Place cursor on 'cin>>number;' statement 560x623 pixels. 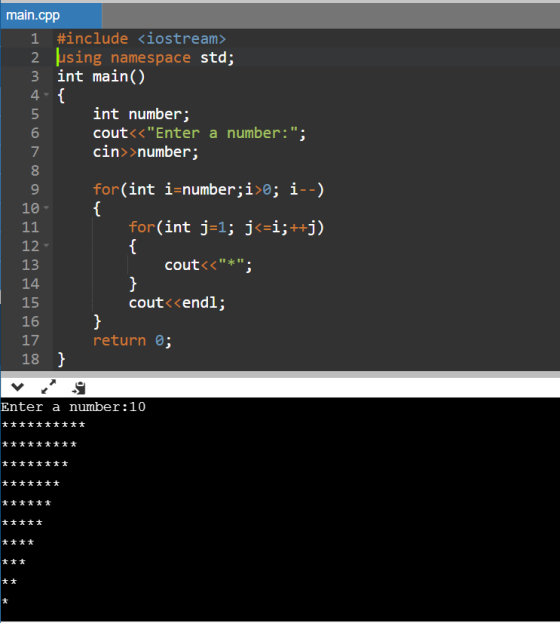point(145,152)
